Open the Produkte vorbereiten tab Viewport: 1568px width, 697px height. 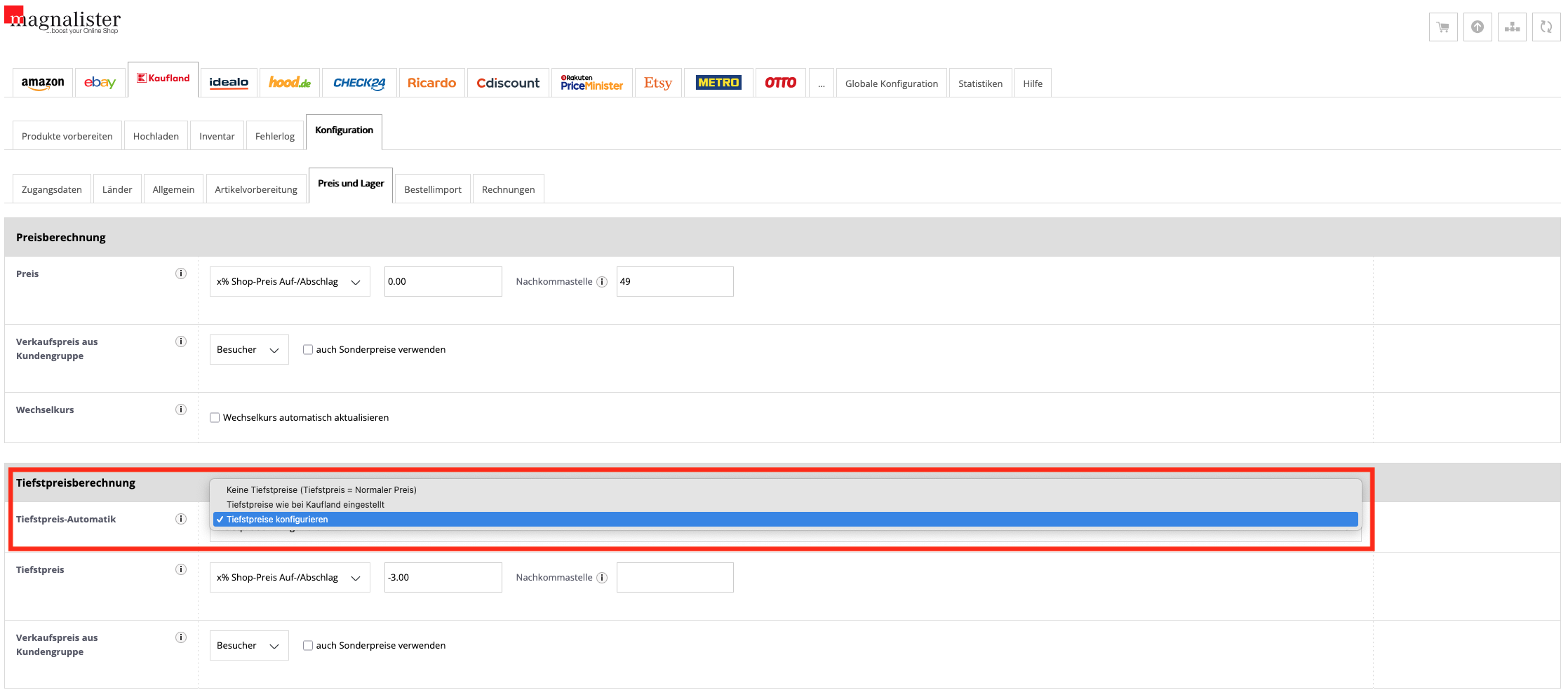click(67, 136)
